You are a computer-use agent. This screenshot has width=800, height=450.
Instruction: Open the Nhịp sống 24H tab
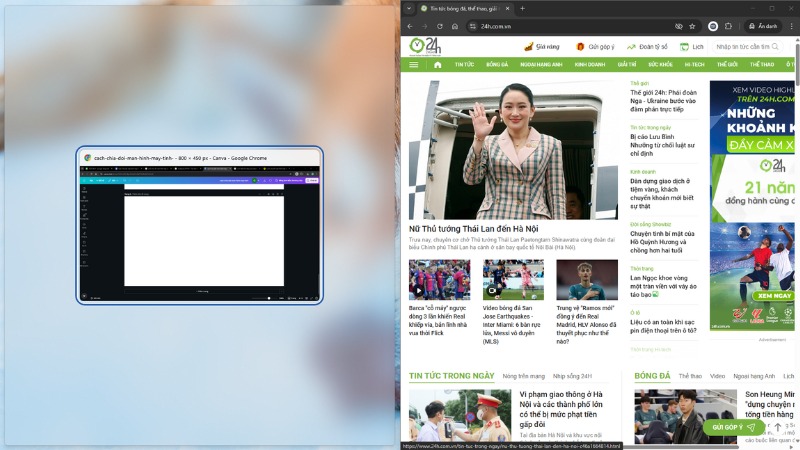pyautogui.click(x=572, y=376)
